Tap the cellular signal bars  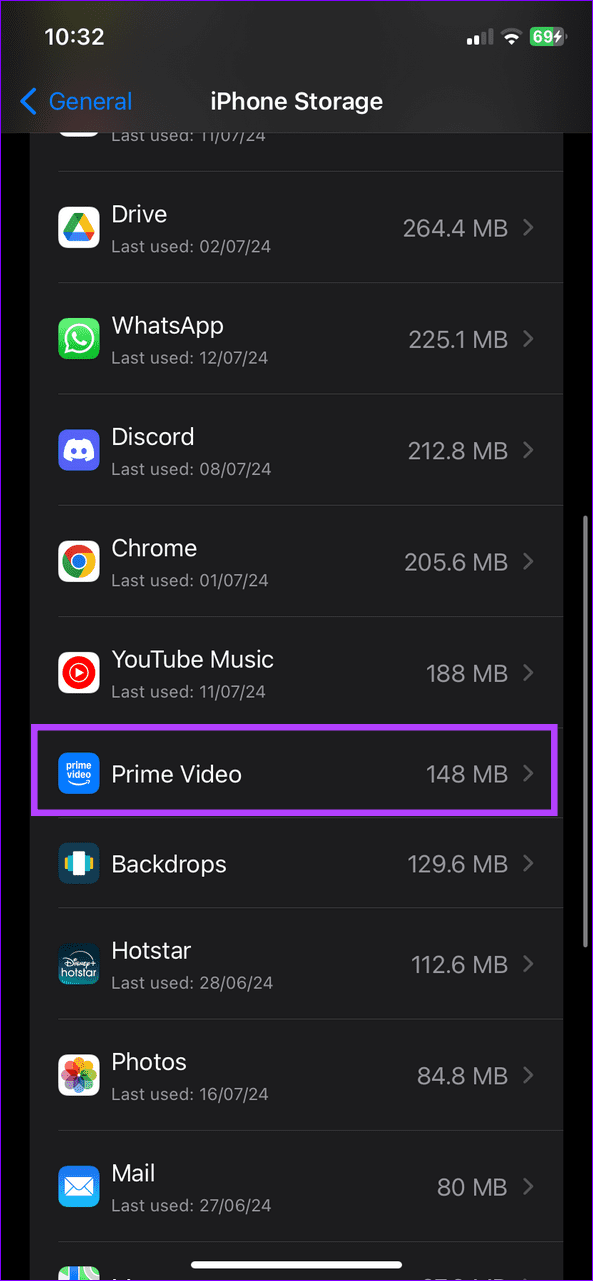[x=477, y=37]
